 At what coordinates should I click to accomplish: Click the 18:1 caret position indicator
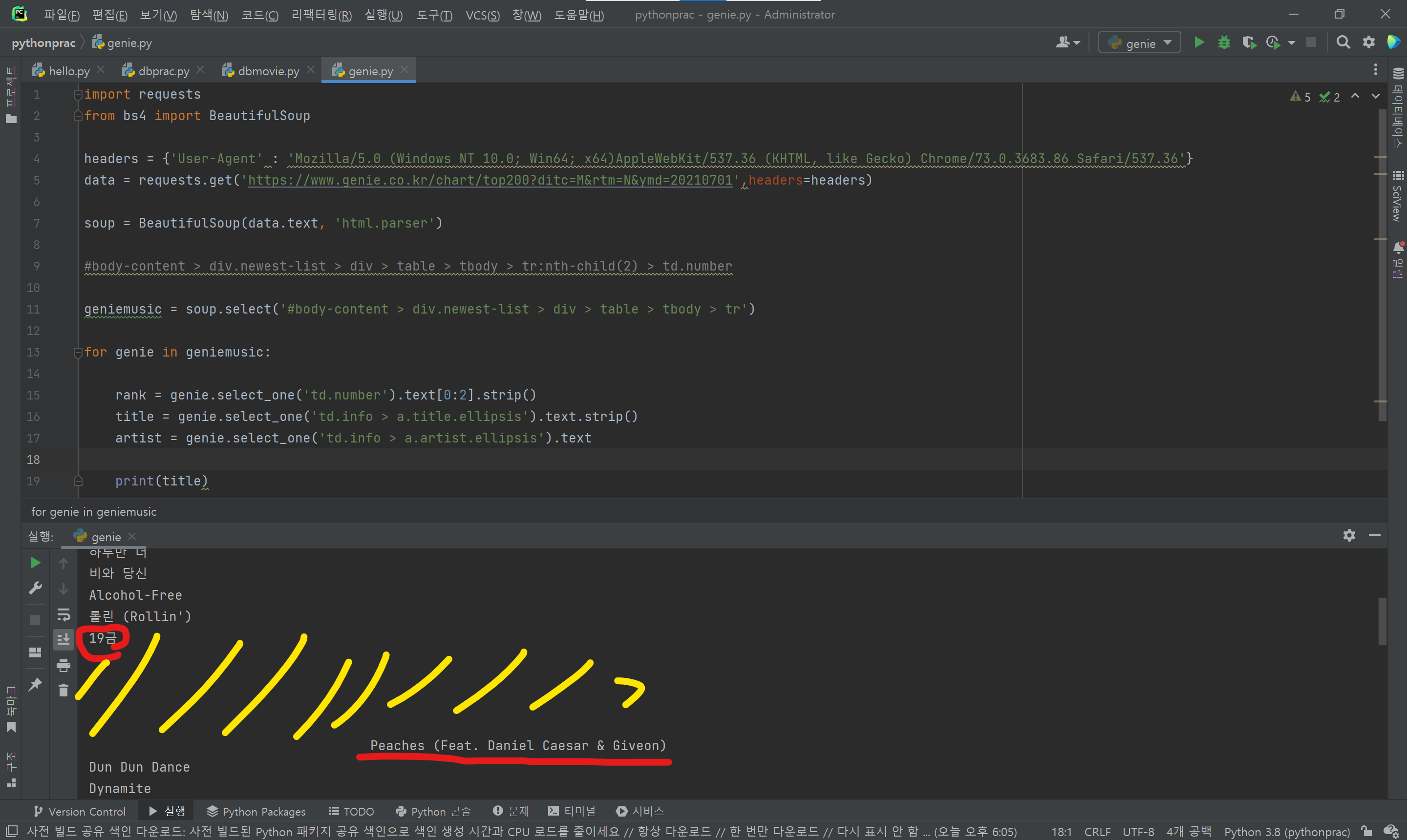pyautogui.click(x=1061, y=832)
